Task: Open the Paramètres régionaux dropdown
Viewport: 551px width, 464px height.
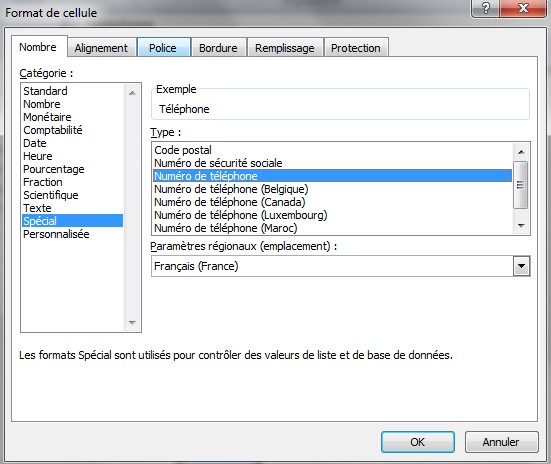Action: 521,266
